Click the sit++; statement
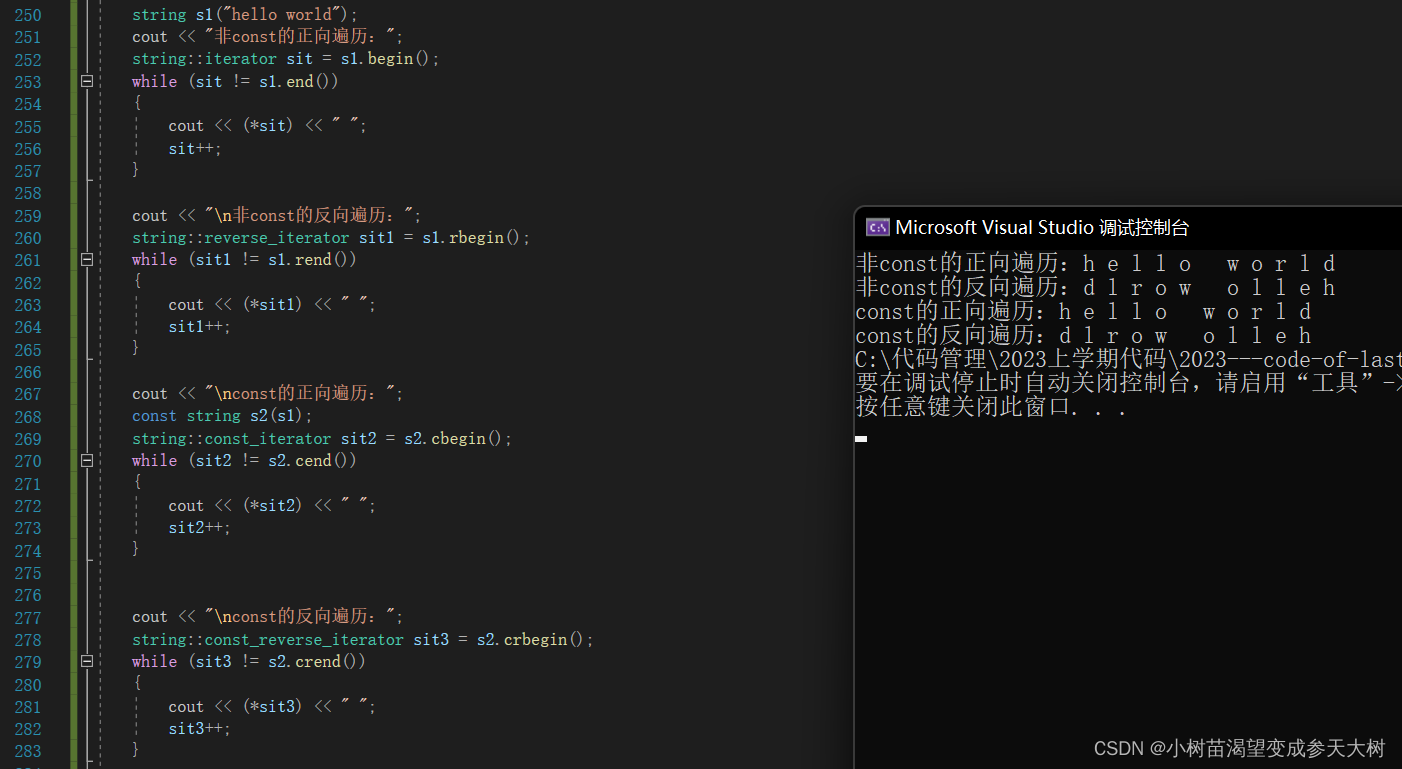 tap(195, 148)
